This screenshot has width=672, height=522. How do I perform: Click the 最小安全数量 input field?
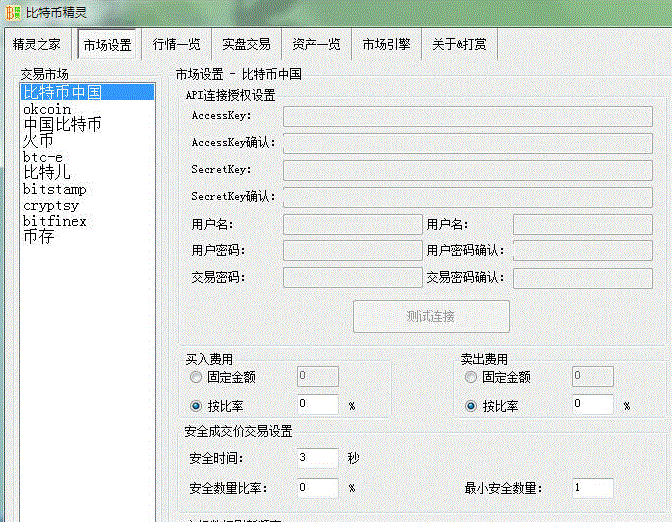[592, 488]
